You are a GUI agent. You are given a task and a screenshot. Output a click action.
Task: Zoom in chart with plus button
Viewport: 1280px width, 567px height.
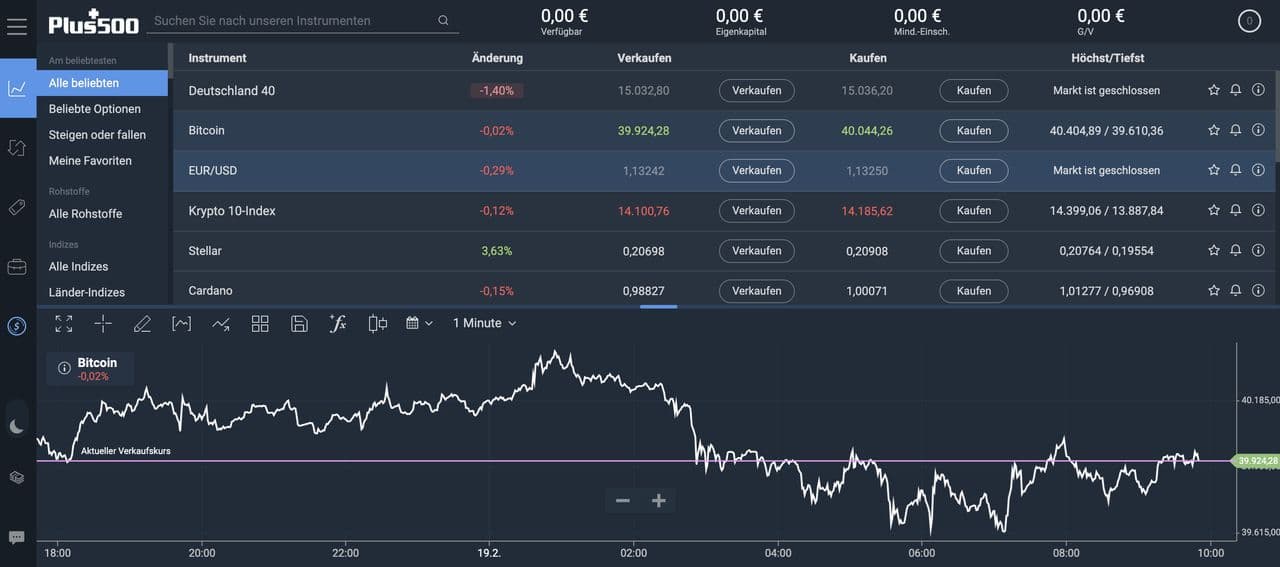pyautogui.click(x=658, y=501)
